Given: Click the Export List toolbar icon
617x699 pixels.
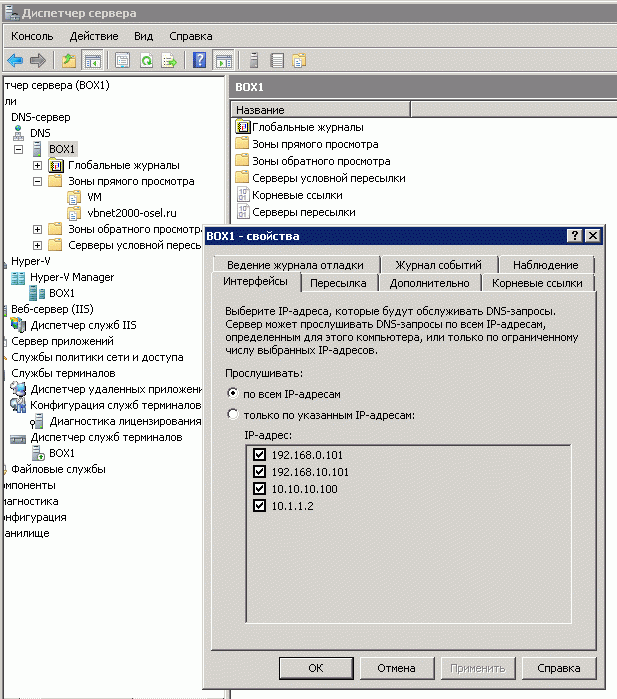Looking at the screenshot, I should [x=169, y=60].
